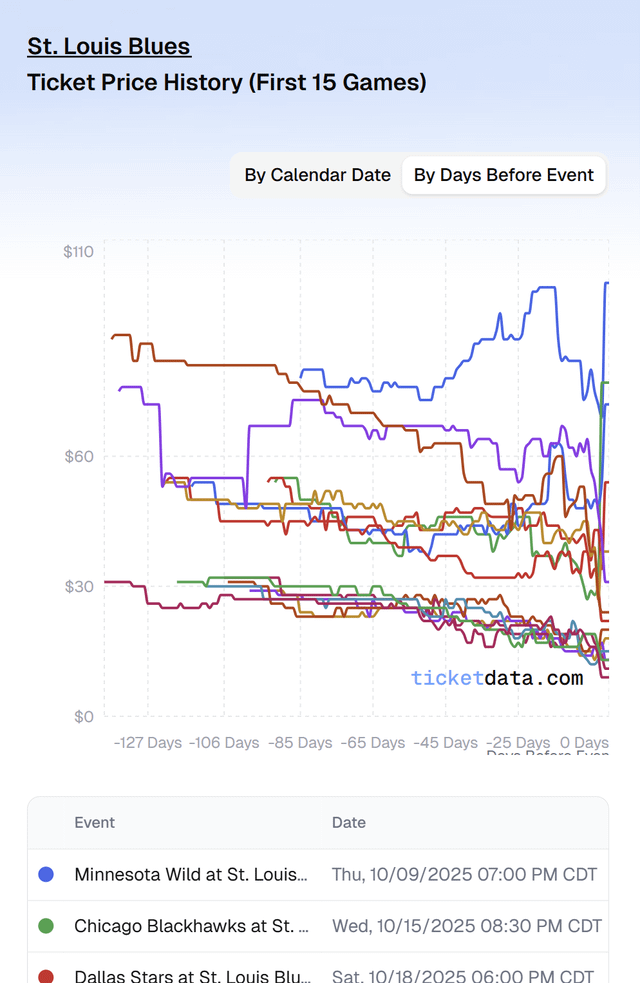Select the By Days Before Event tab
The image size is (640, 983).
point(503,175)
